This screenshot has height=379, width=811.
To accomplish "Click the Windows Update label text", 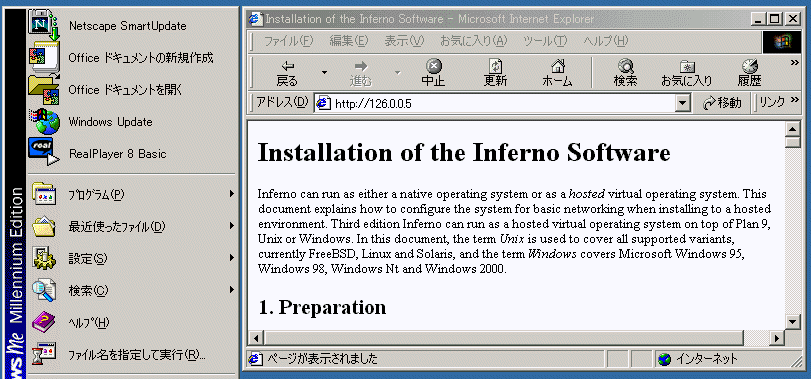I will click(x=111, y=122).
